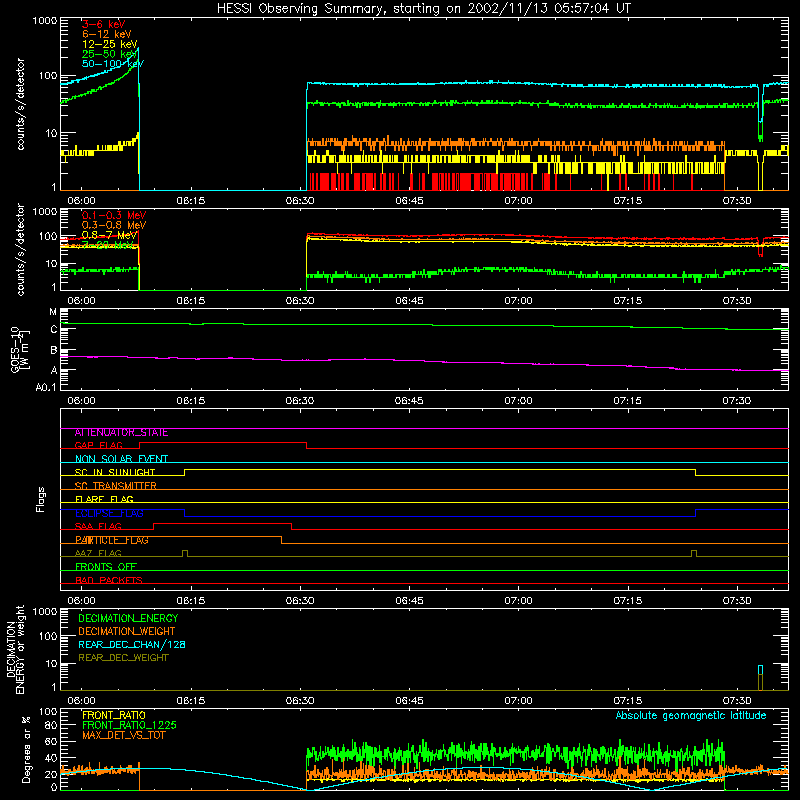Select the 50-100 keV legend label
800x800 pixels.
click(113, 64)
